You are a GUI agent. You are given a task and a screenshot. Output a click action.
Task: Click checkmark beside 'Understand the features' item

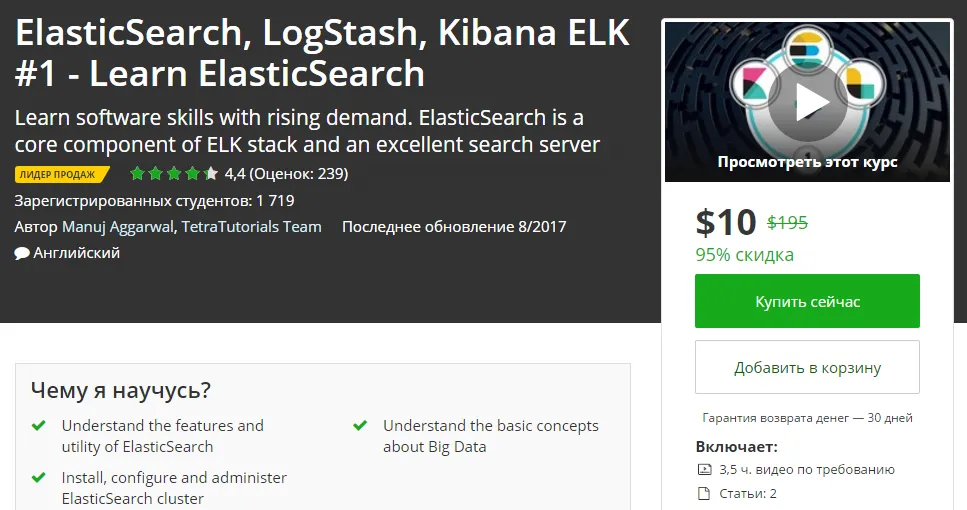39,426
